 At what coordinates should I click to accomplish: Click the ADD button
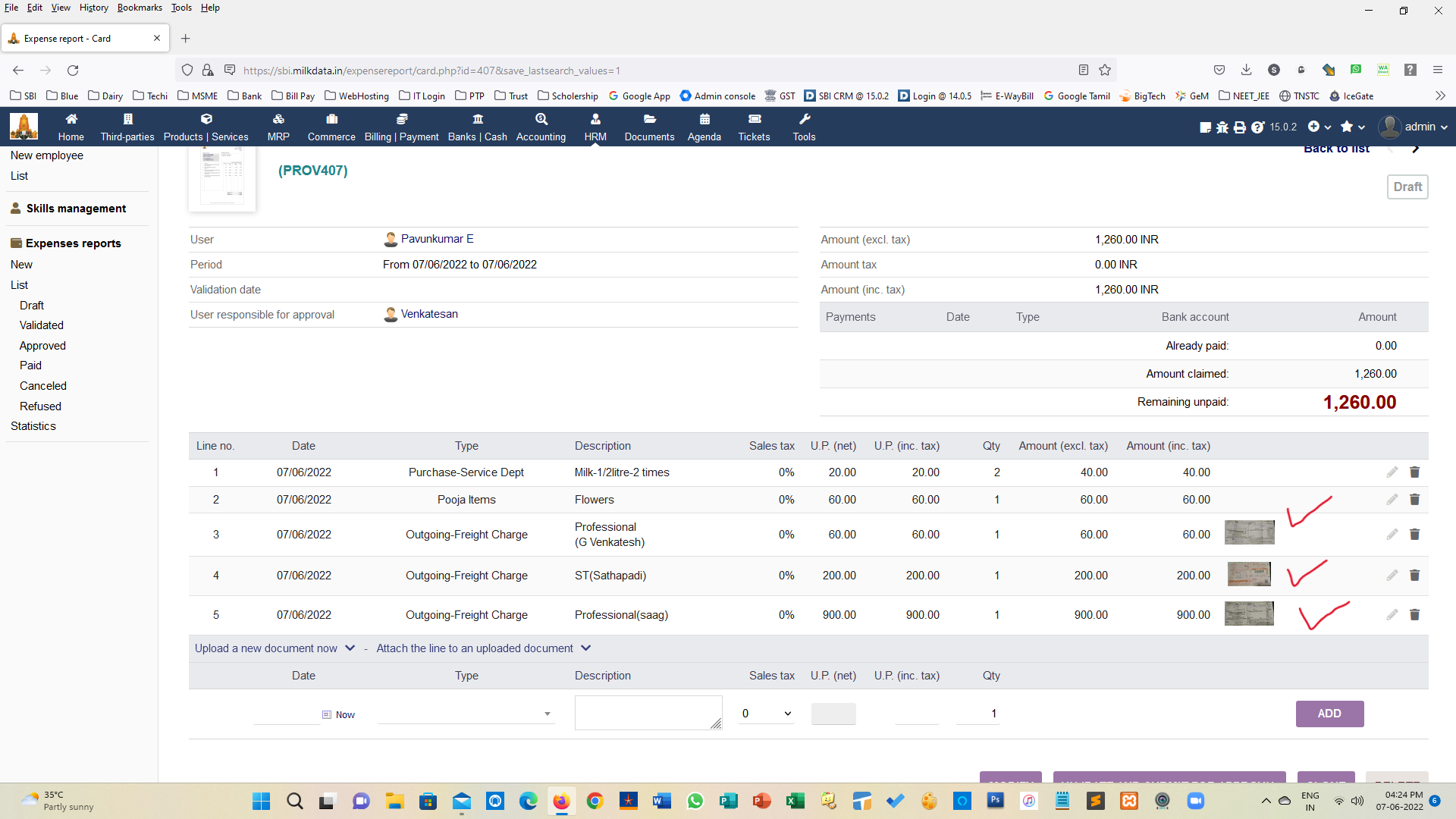tap(1329, 714)
